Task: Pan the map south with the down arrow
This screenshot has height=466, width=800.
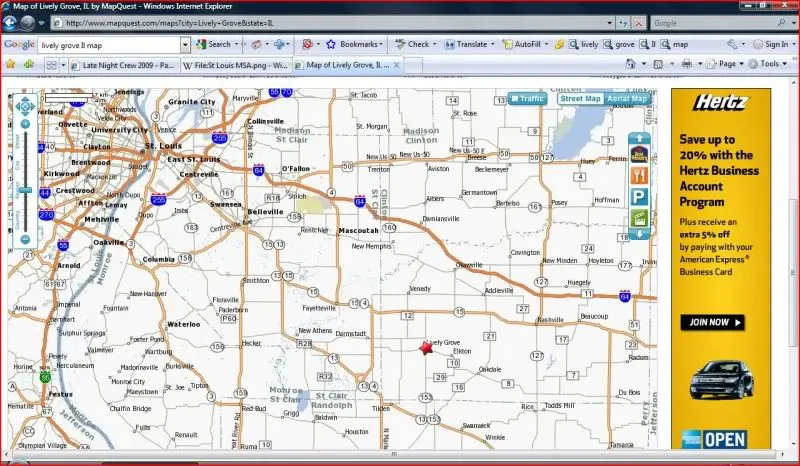Action: click(x=24, y=113)
